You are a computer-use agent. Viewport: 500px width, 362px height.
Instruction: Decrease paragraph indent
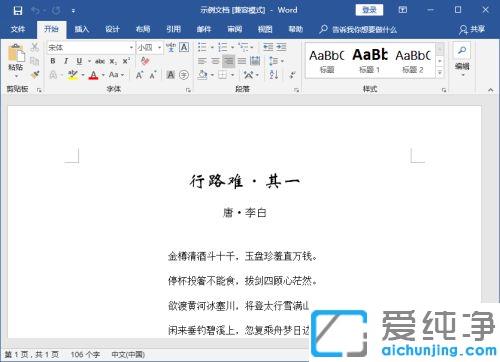coord(268,47)
